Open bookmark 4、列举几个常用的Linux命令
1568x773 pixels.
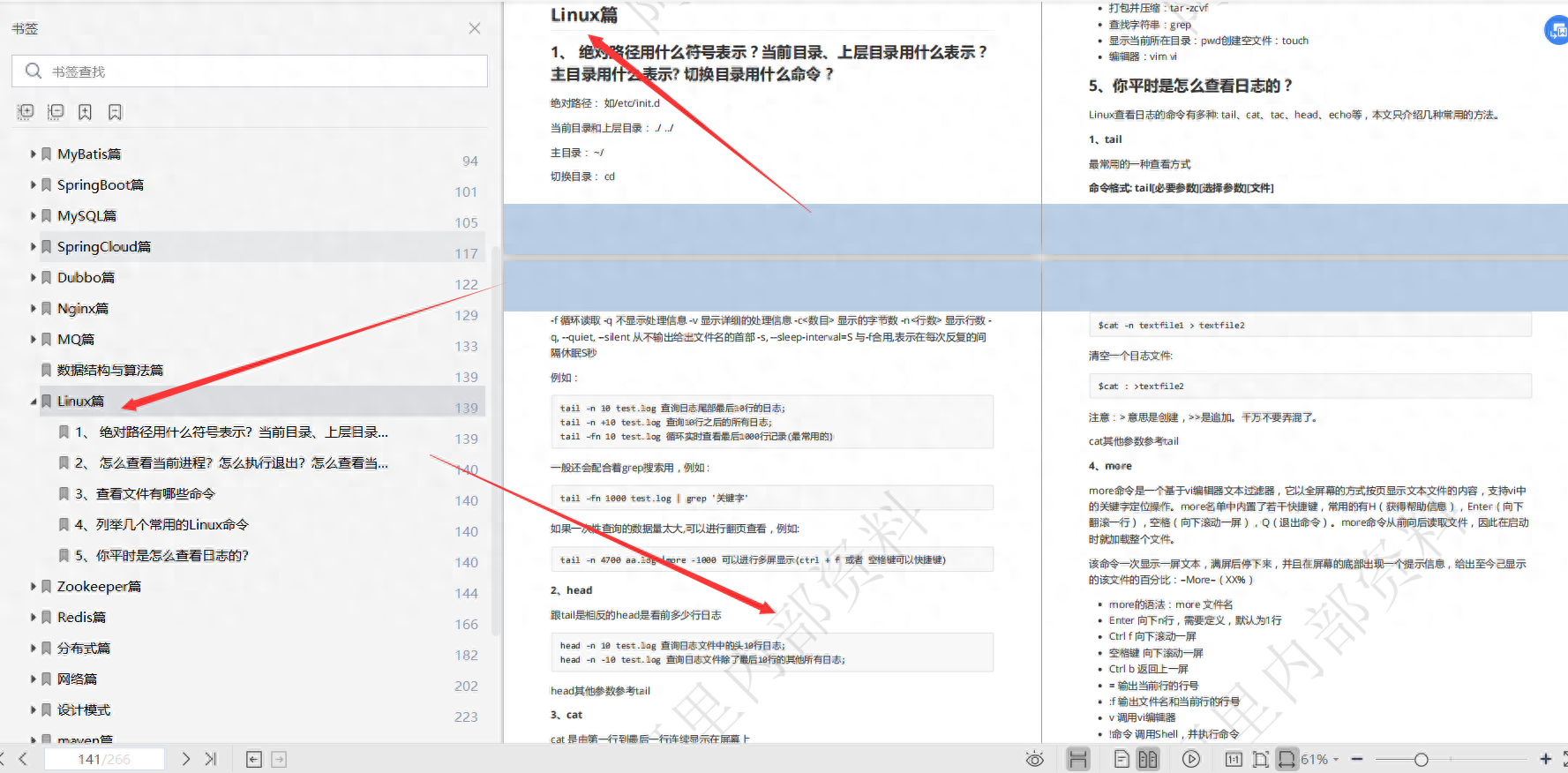click(161, 524)
